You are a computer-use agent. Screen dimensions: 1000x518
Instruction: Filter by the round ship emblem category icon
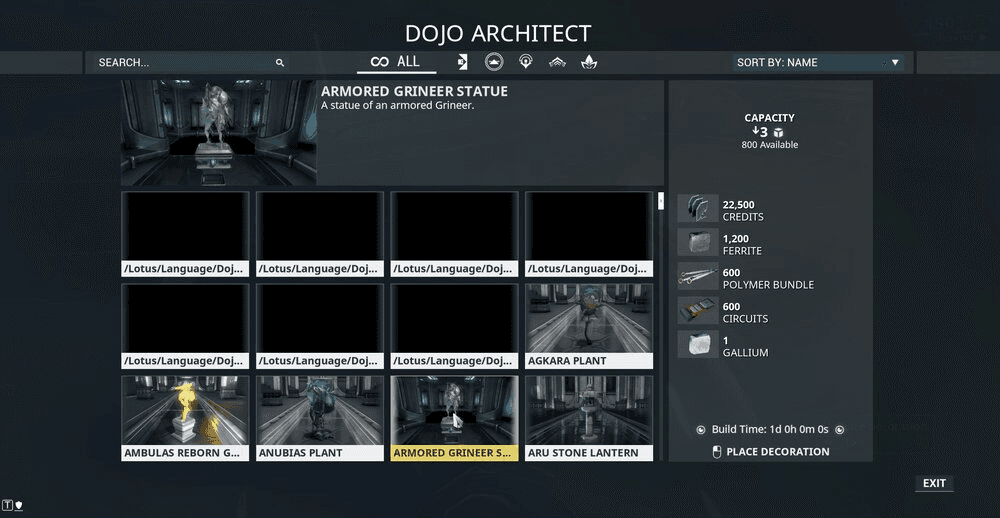tap(494, 62)
